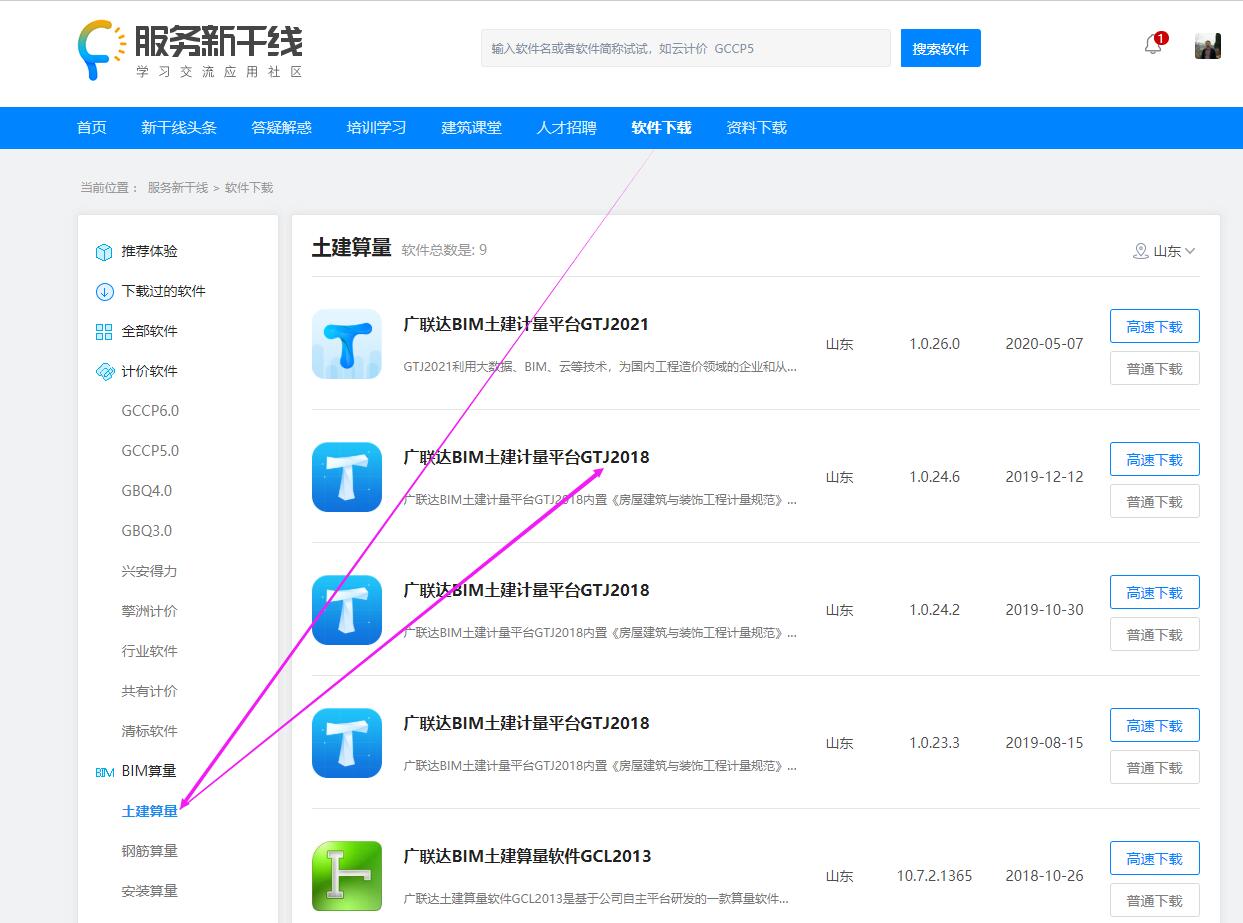The width and height of the screenshot is (1243, 923).
Task: Click the 服务新干线 site logo
Action: click(x=190, y=49)
